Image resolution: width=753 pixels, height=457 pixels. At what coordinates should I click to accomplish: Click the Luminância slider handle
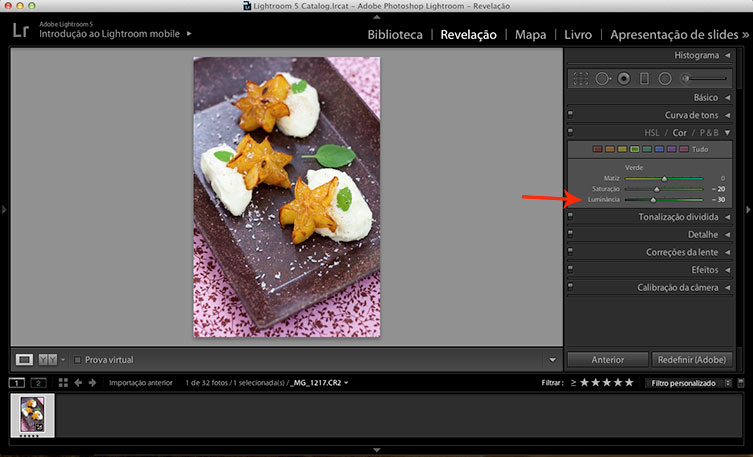653,200
